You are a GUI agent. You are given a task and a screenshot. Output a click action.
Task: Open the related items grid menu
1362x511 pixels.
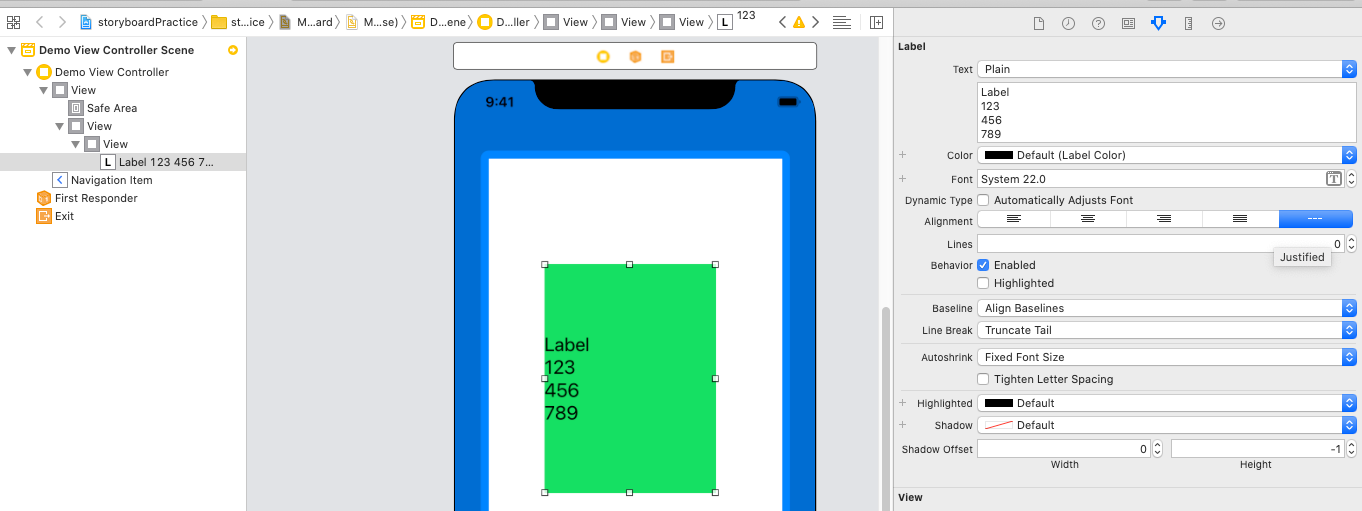(x=13, y=22)
